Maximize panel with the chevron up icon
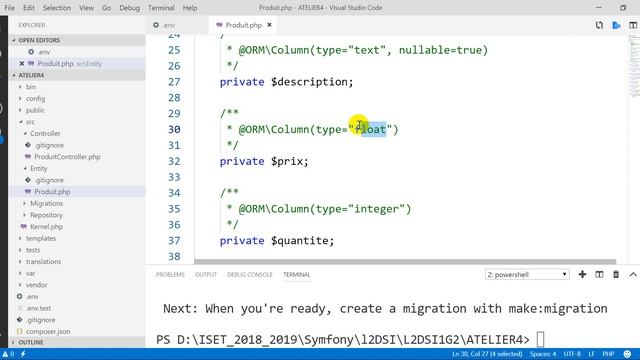This screenshot has width=640, height=360. pos(633,274)
